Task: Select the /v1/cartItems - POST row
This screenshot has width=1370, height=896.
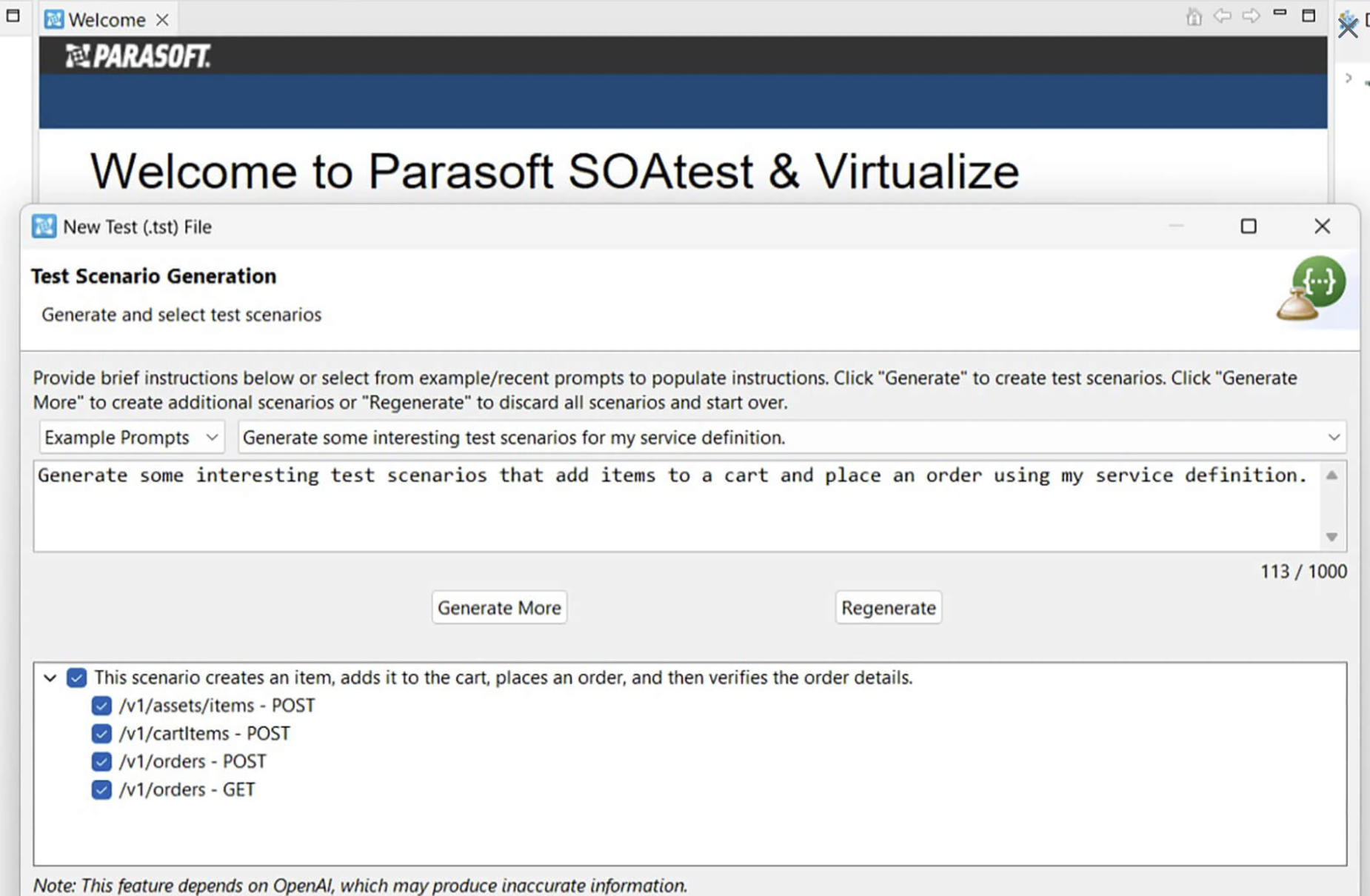Action: (x=204, y=734)
